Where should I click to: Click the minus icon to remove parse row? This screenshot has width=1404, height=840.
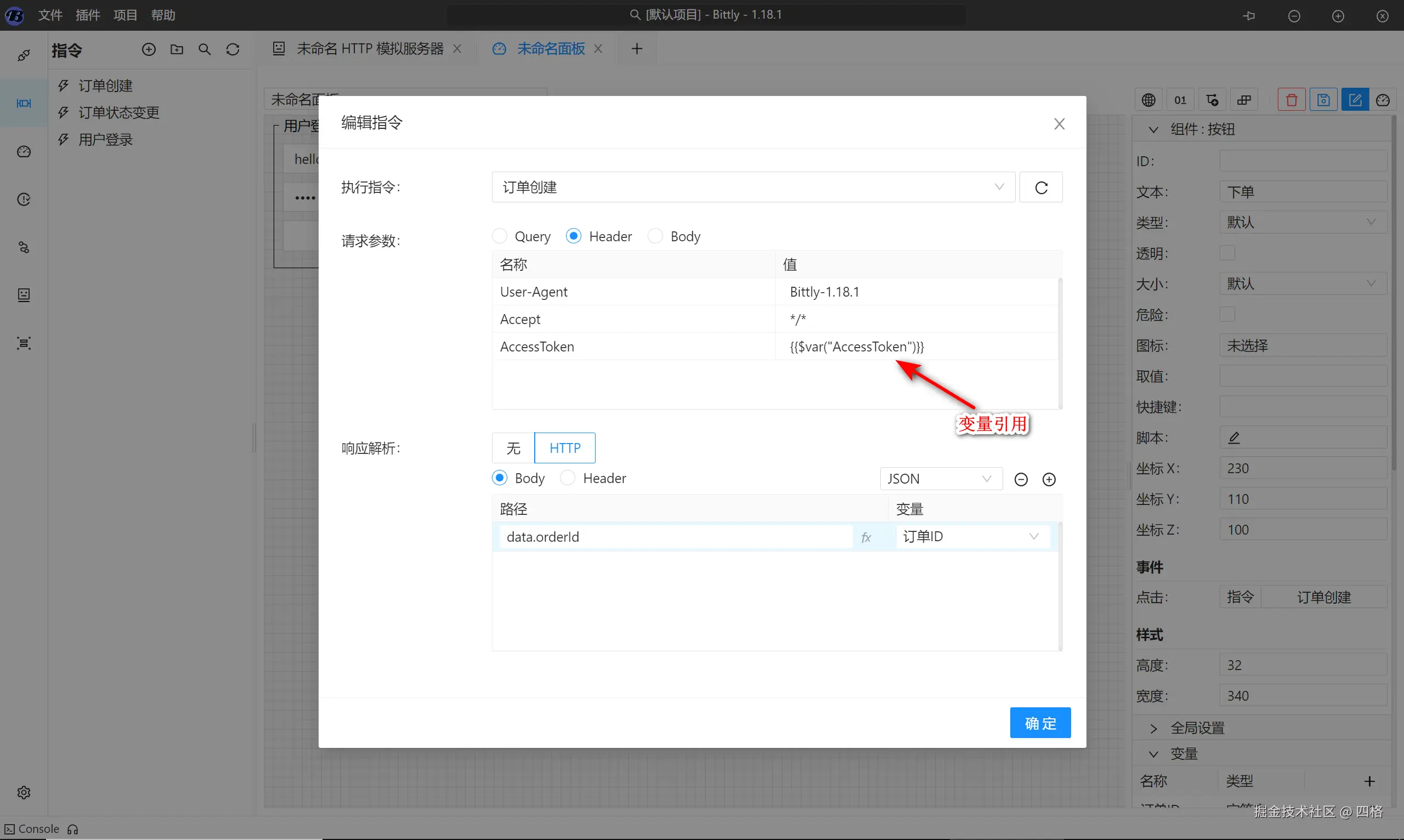[x=1021, y=479]
